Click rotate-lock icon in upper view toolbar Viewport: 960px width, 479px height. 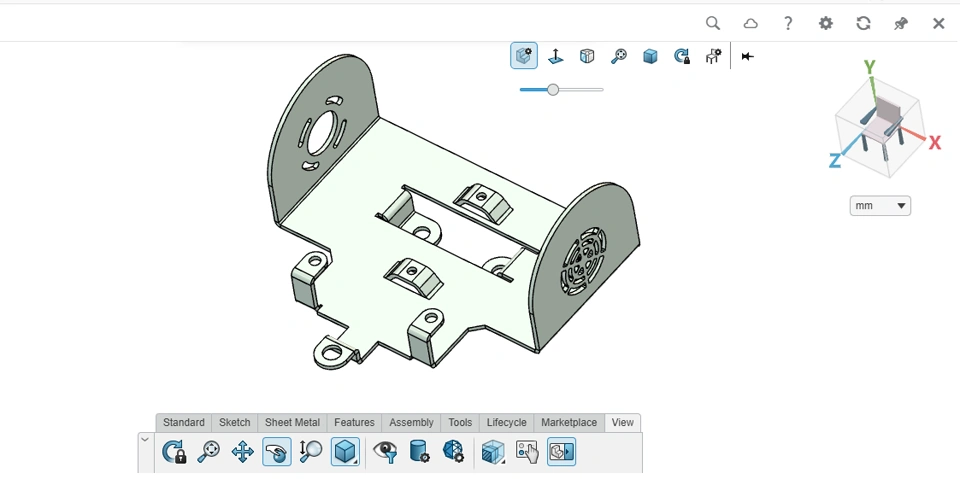[682, 56]
